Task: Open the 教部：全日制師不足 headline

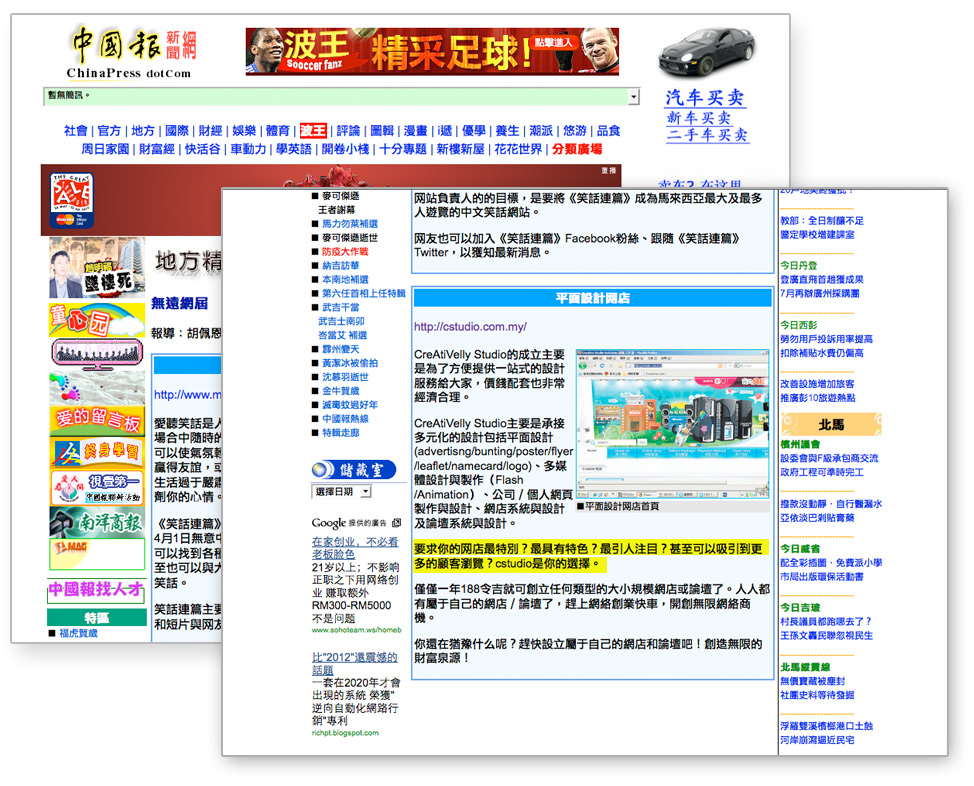Action: (x=822, y=221)
